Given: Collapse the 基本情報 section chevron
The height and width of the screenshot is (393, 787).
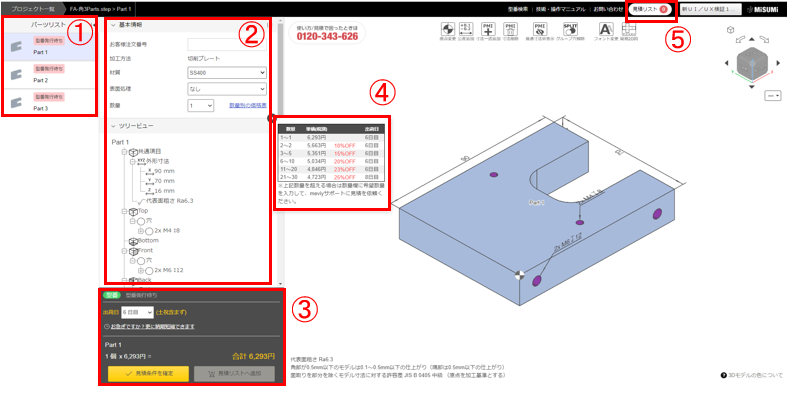Looking at the screenshot, I should pyautogui.click(x=113, y=25).
